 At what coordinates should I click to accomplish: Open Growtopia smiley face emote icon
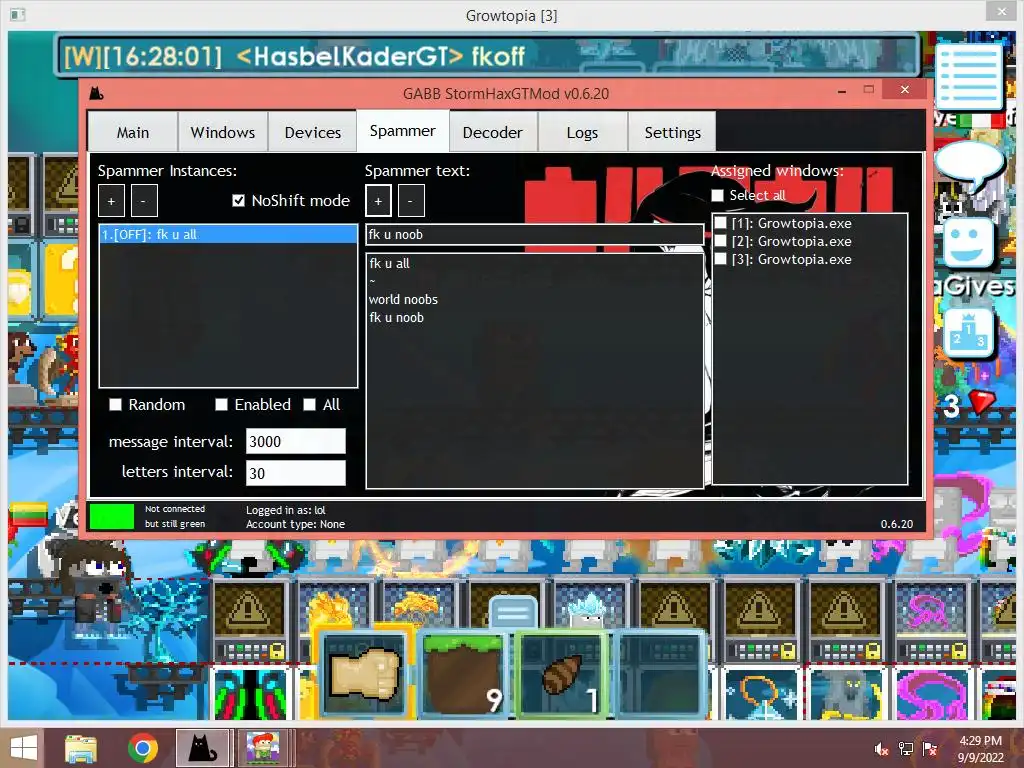click(x=968, y=244)
